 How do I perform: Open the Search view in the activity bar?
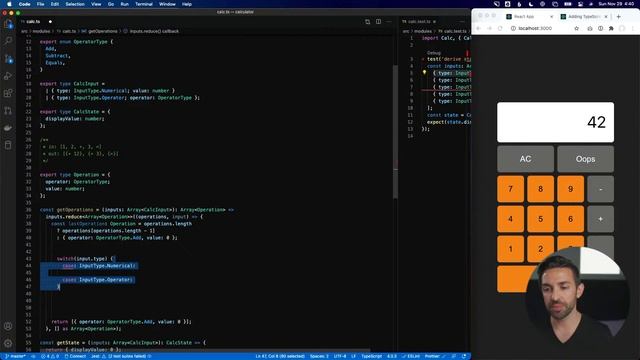pos(8,41)
